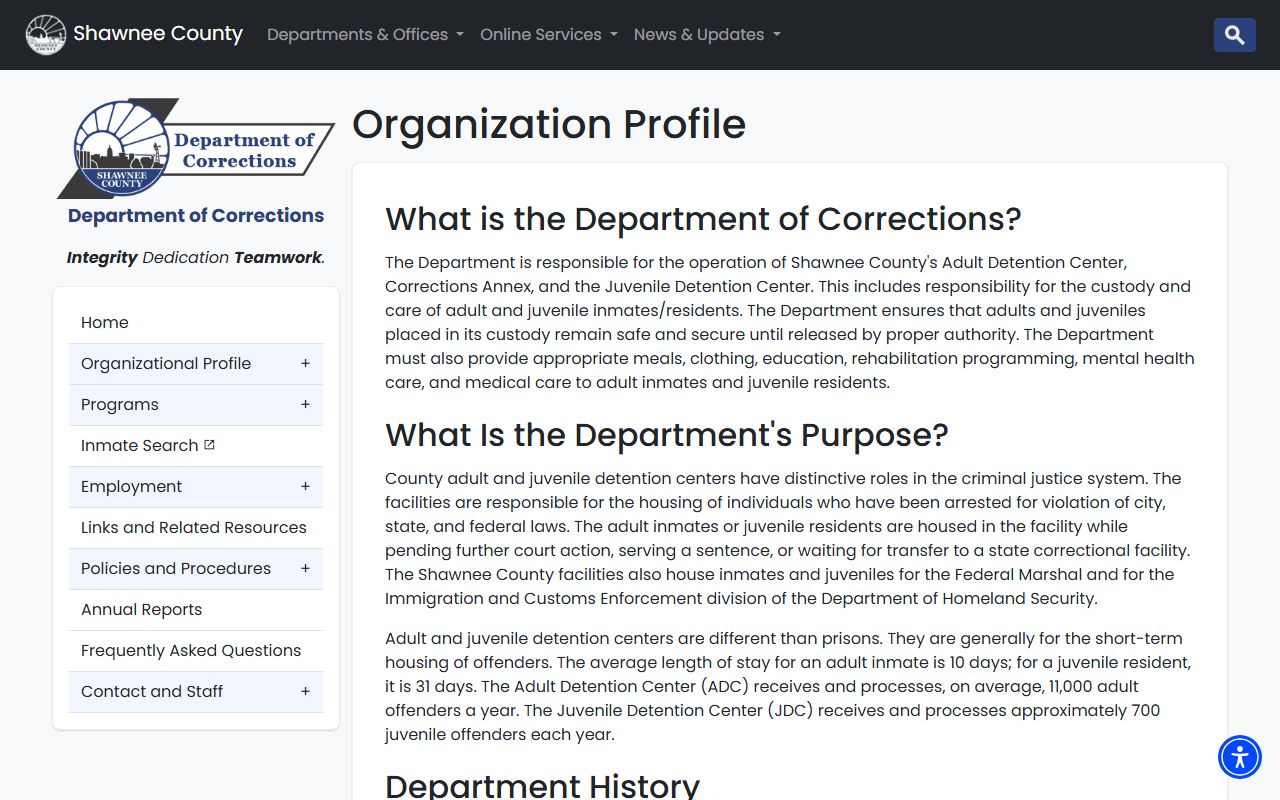The width and height of the screenshot is (1280, 800).
Task: Expand Contact and Staff plus icon
Action: click(x=305, y=691)
